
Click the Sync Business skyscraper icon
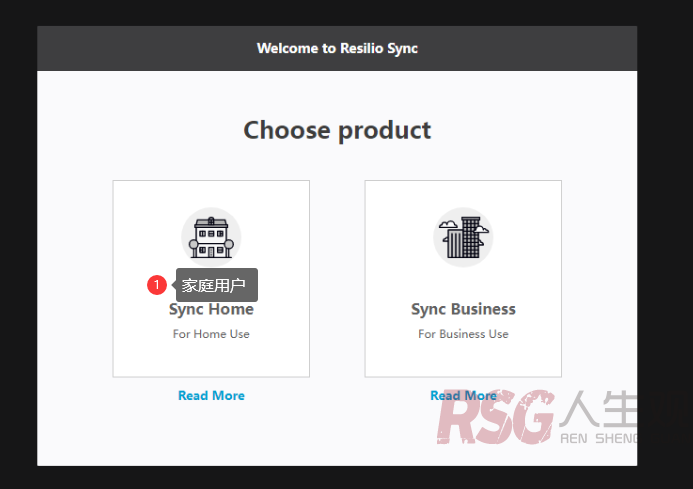tap(463, 237)
